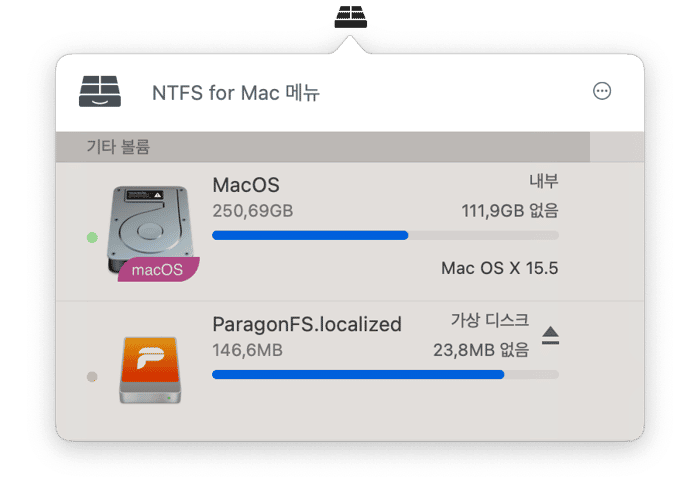This screenshot has width=700, height=503.
Task: Click the NTFS for Mac 메뉴 title
Action: (236, 93)
